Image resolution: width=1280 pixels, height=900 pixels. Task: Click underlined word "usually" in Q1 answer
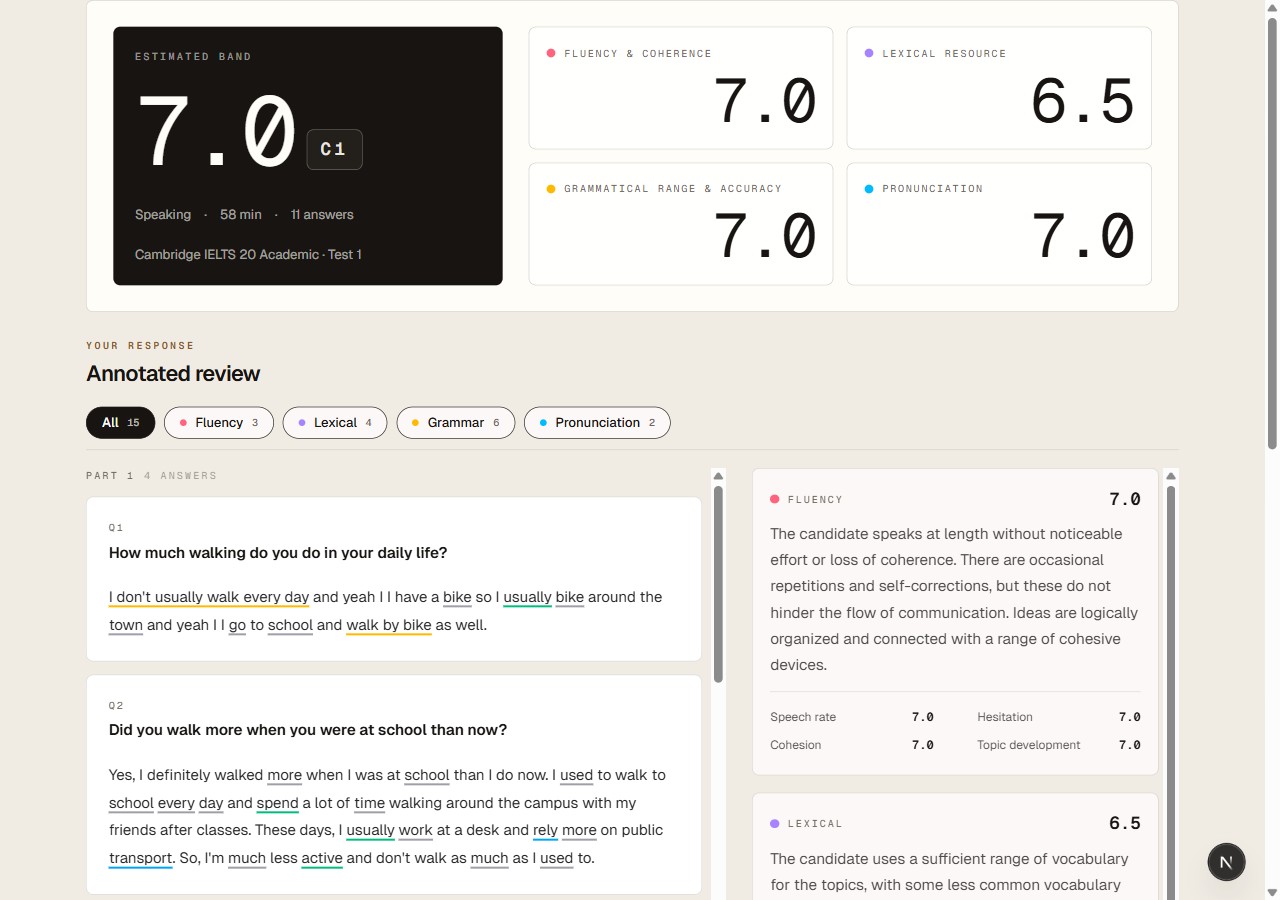click(x=527, y=597)
